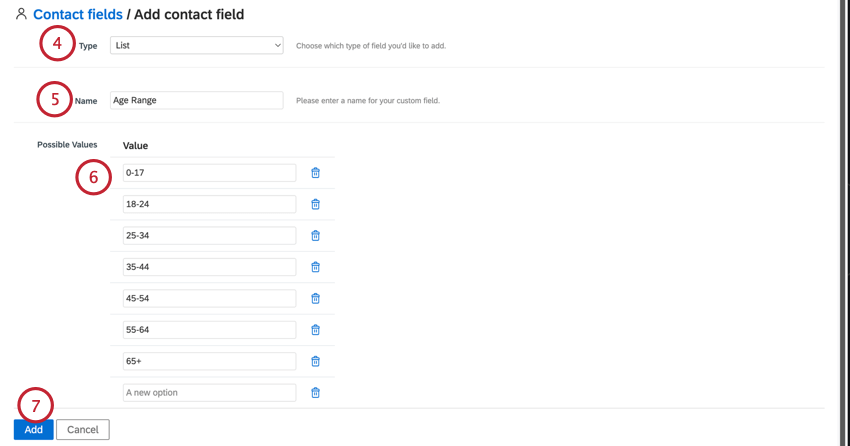Delete the 0-17 value option
This screenshot has width=850, height=446.
tap(315, 173)
